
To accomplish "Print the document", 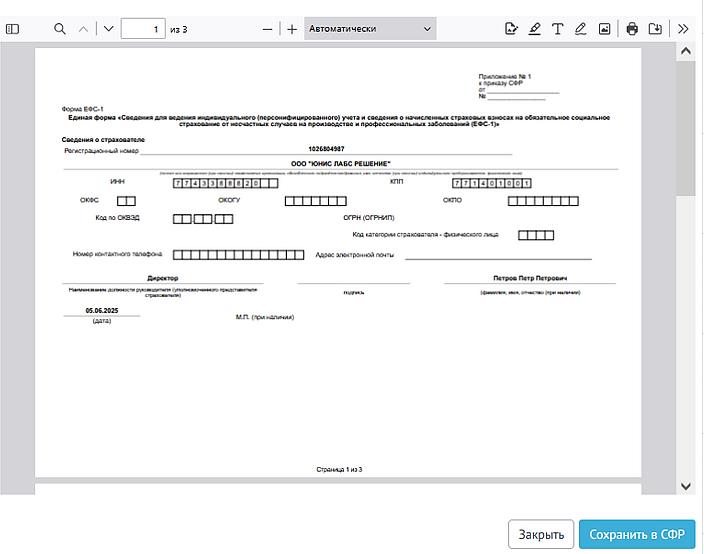I will coord(632,29).
